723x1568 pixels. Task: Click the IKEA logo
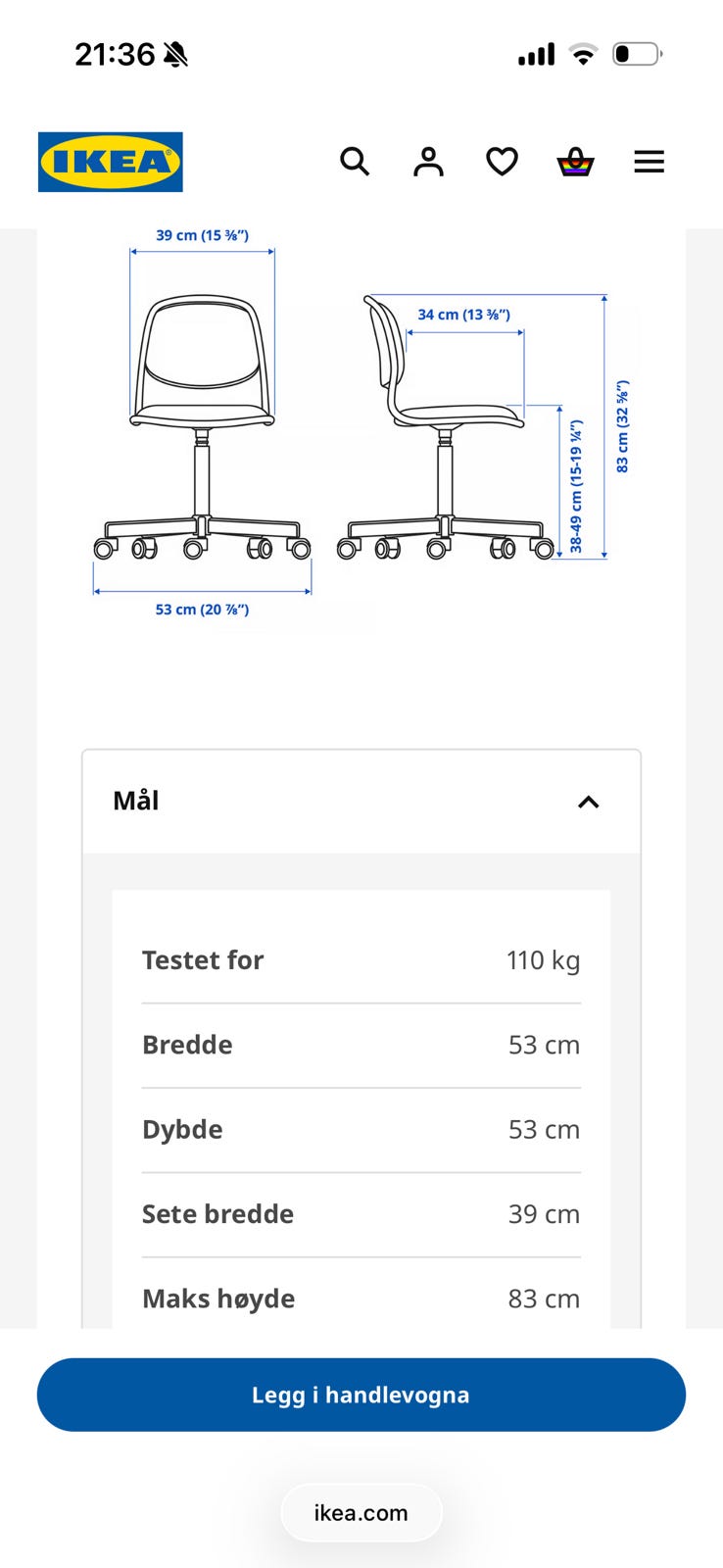111,162
